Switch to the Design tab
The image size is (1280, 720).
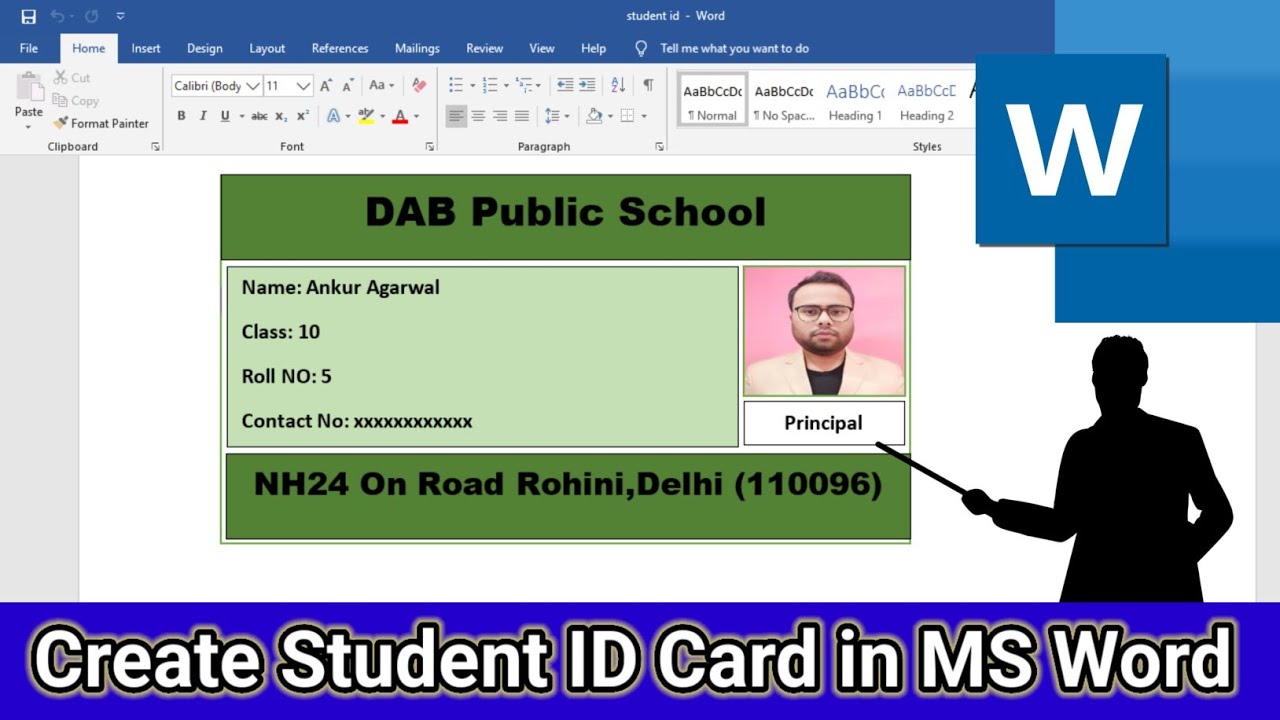coord(205,48)
